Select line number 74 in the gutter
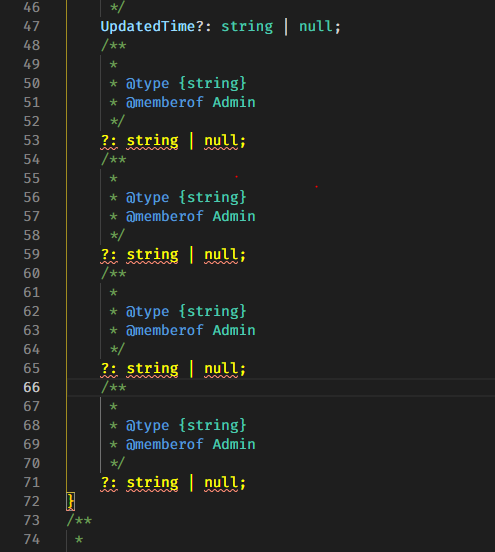This screenshot has width=495, height=552. coord(32,540)
